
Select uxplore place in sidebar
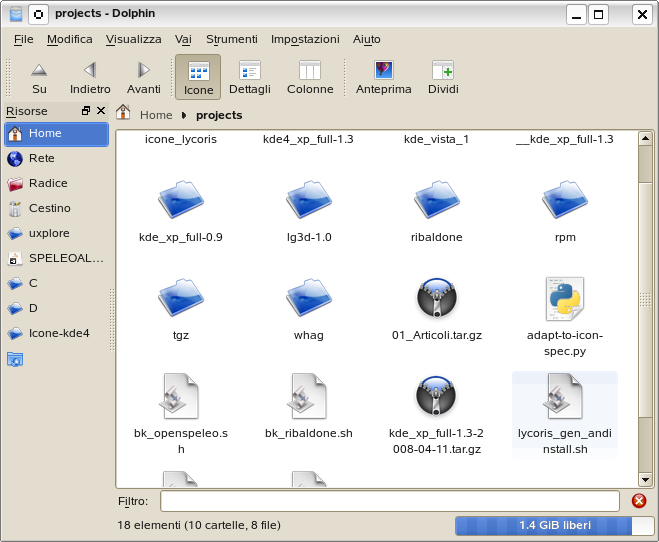point(57,233)
